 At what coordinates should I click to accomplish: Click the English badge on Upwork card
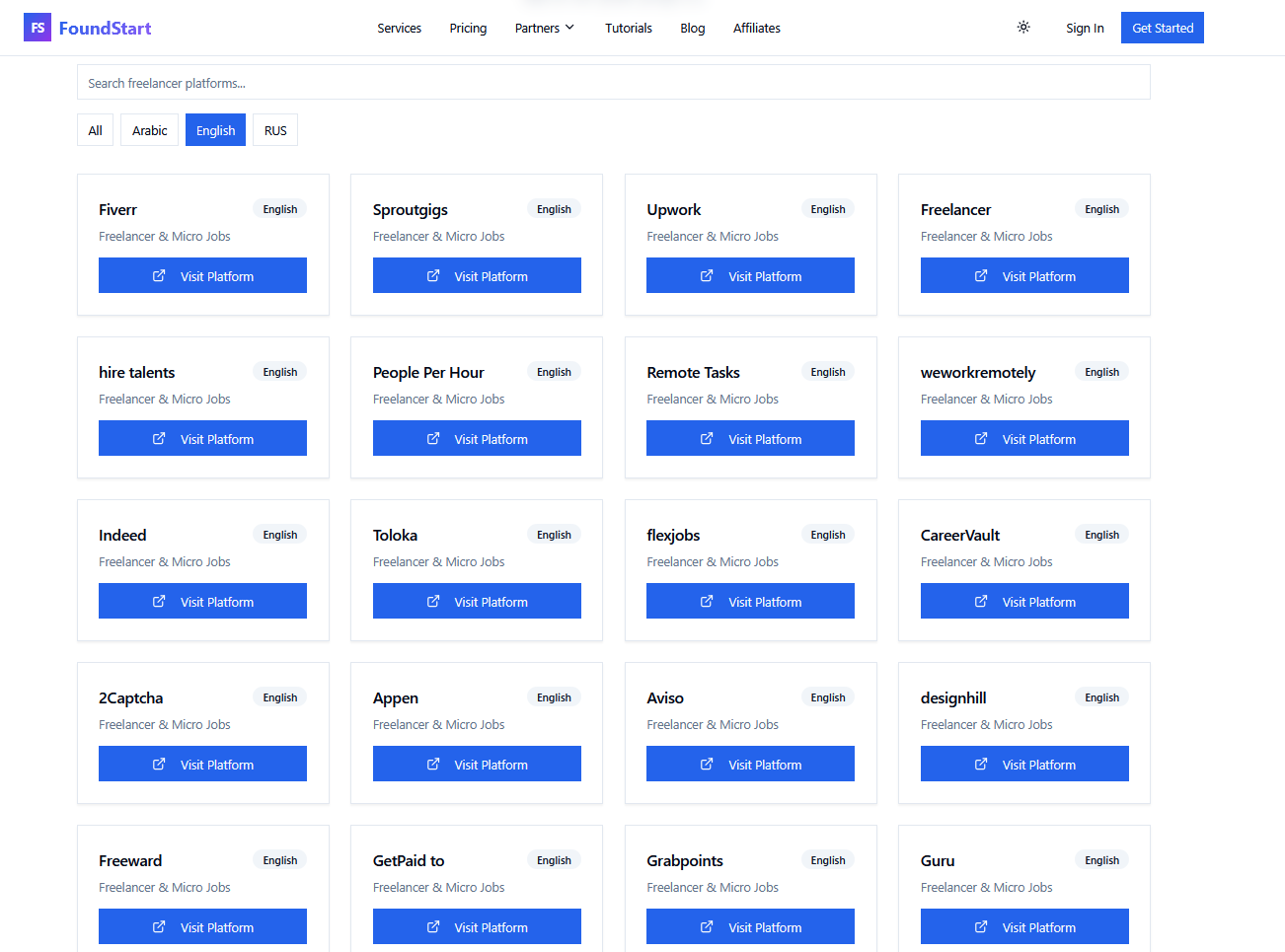click(828, 209)
